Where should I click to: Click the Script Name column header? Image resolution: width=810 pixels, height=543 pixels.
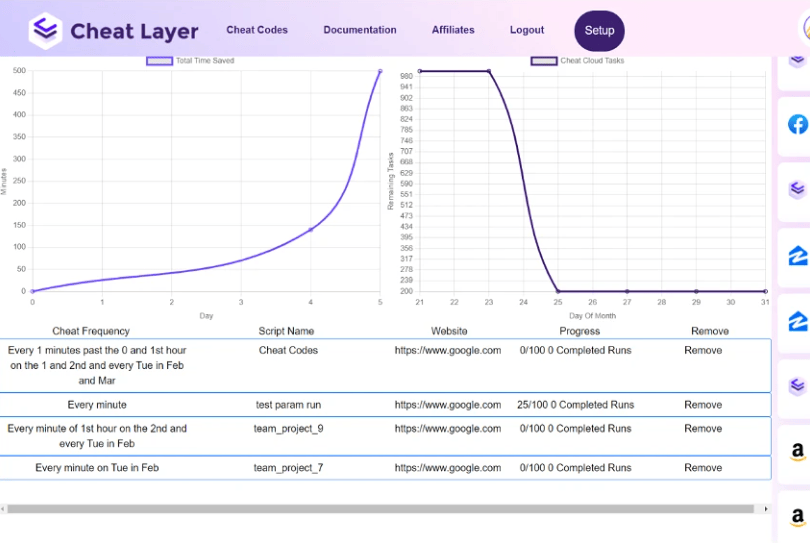click(x=286, y=331)
